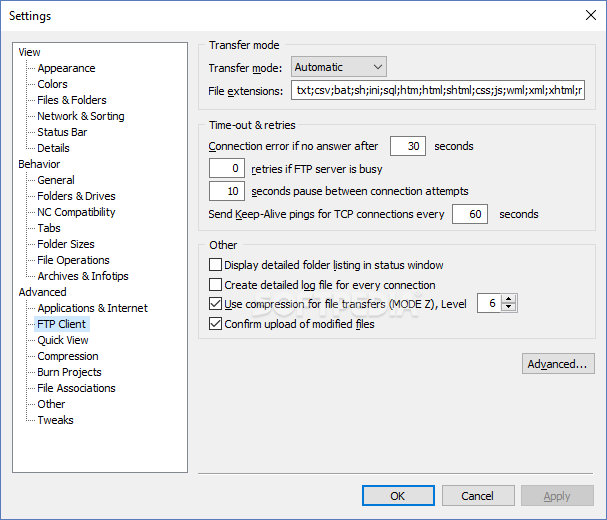Click the greyed Apply button

(x=557, y=496)
